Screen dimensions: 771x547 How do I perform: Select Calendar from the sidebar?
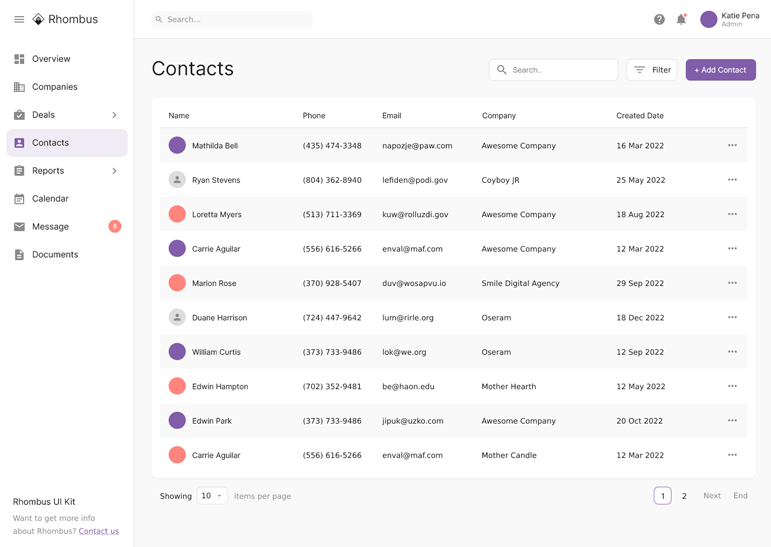pyautogui.click(x=50, y=199)
